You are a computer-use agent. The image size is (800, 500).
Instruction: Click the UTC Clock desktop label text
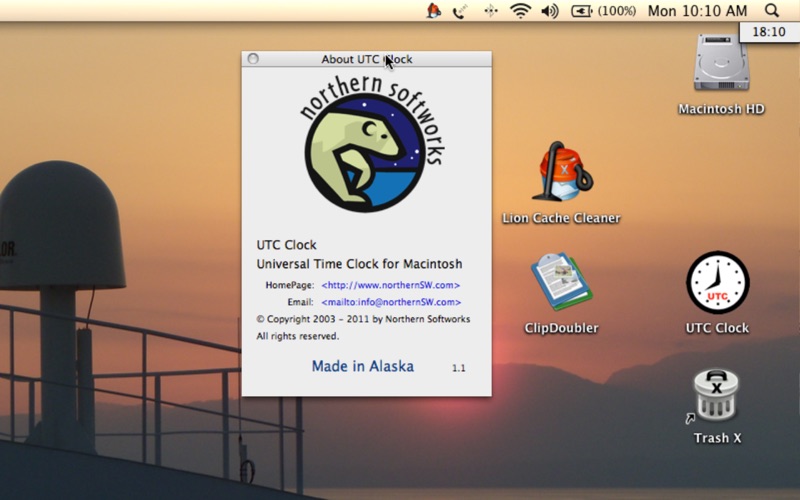(x=717, y=328)
